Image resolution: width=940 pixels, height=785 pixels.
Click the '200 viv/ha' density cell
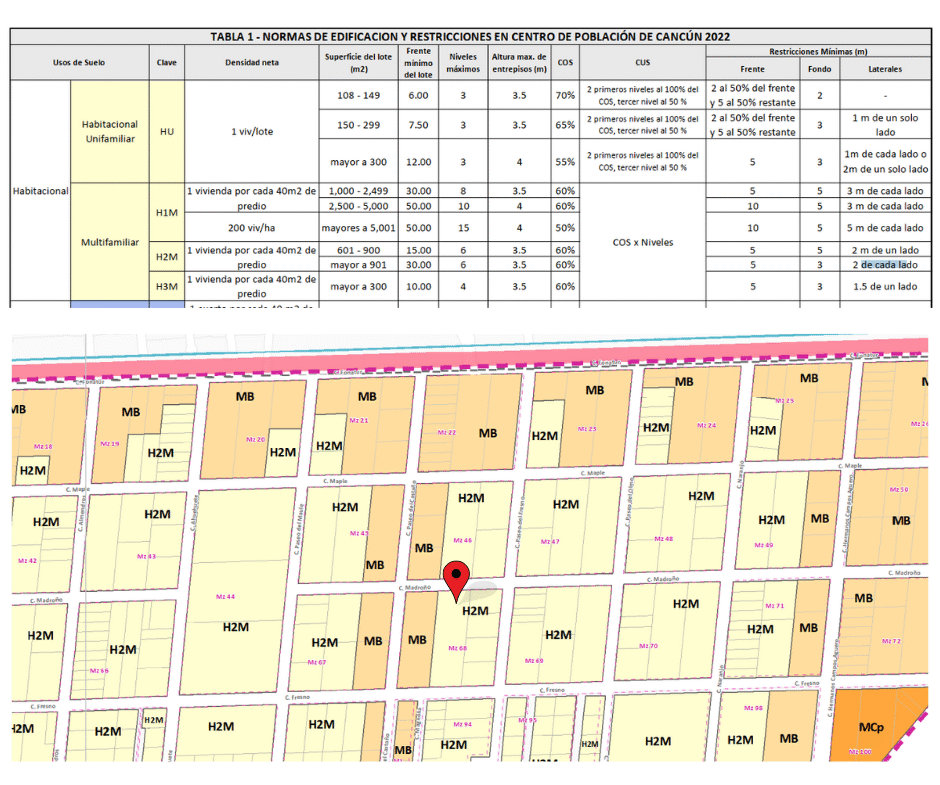252,228
